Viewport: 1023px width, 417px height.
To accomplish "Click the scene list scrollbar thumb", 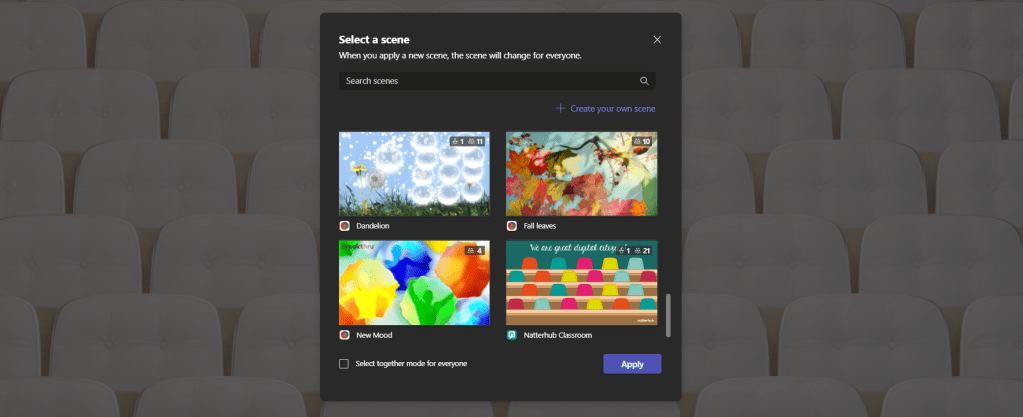I will point(669,315).
